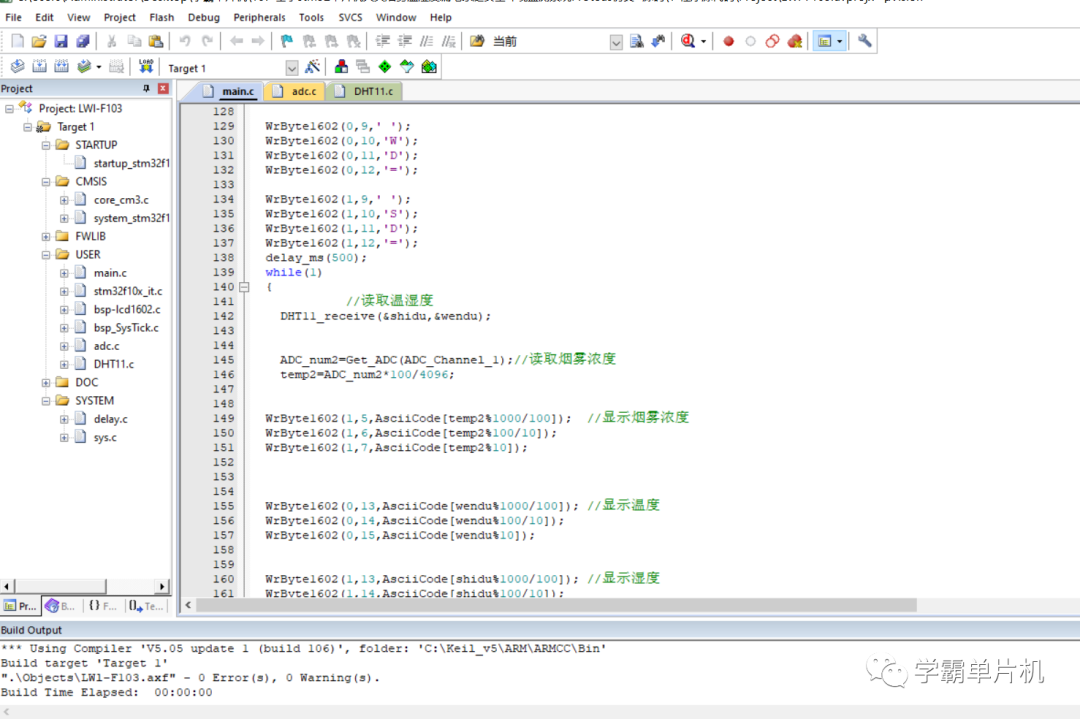Image resolution: width=1080 pixels, height=719 pixels.
Task: Select stm32f10x_it.c in the project tree
Action: pyautogui.click(x=128, y=291)
